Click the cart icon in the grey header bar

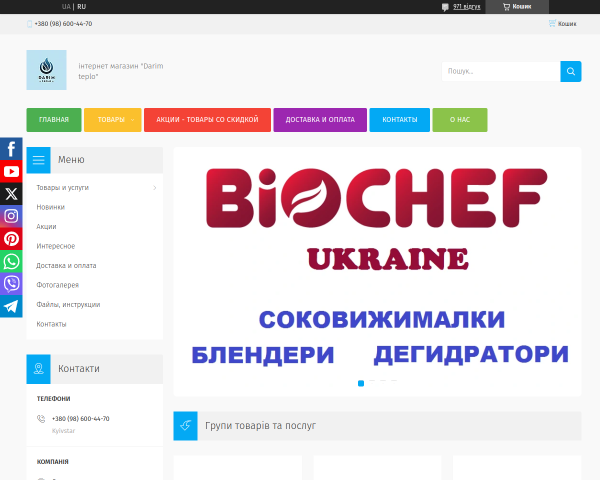pyautogui.click(x=552, y=23)
